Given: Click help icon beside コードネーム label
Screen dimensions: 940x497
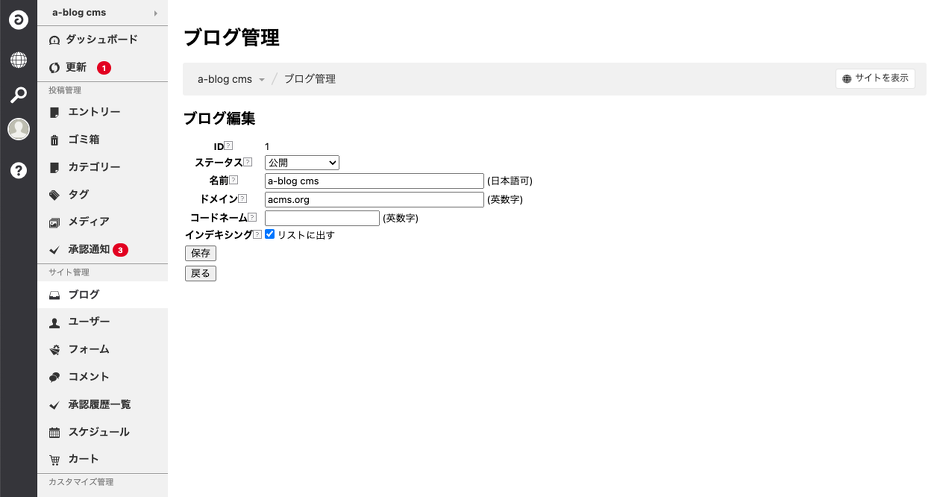Looking at the screenshot, I should pos(252,217).
